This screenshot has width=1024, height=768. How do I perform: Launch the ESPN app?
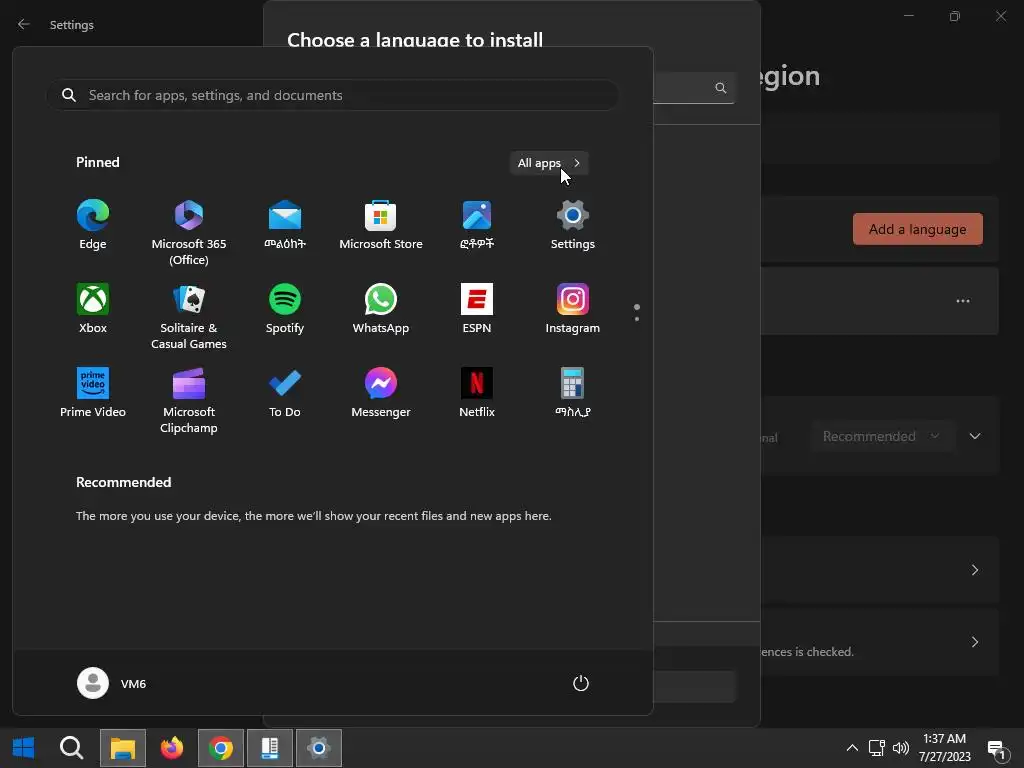(x=477, y=309)
